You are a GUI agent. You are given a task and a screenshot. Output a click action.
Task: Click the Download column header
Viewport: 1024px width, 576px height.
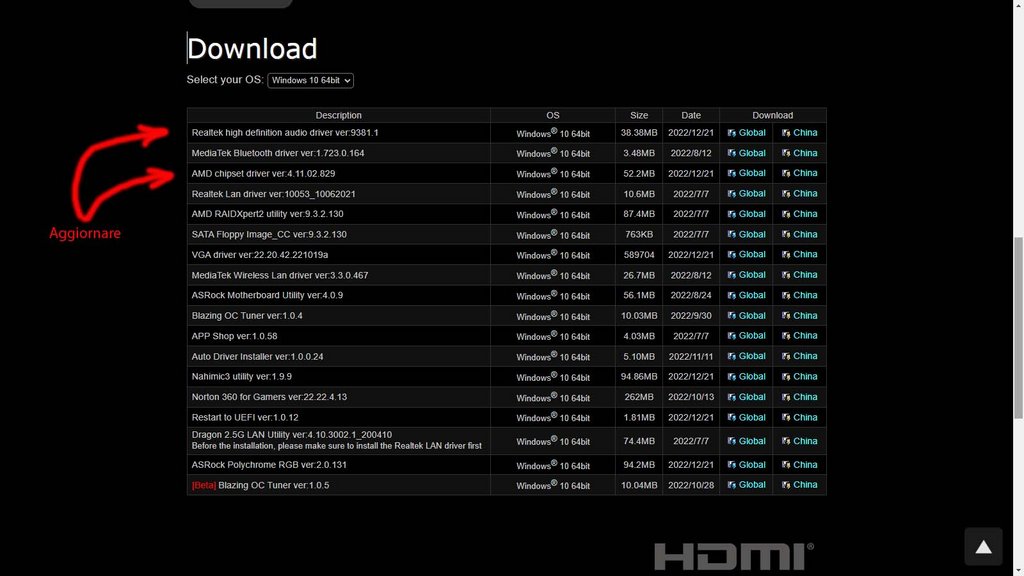click(773, 115)
